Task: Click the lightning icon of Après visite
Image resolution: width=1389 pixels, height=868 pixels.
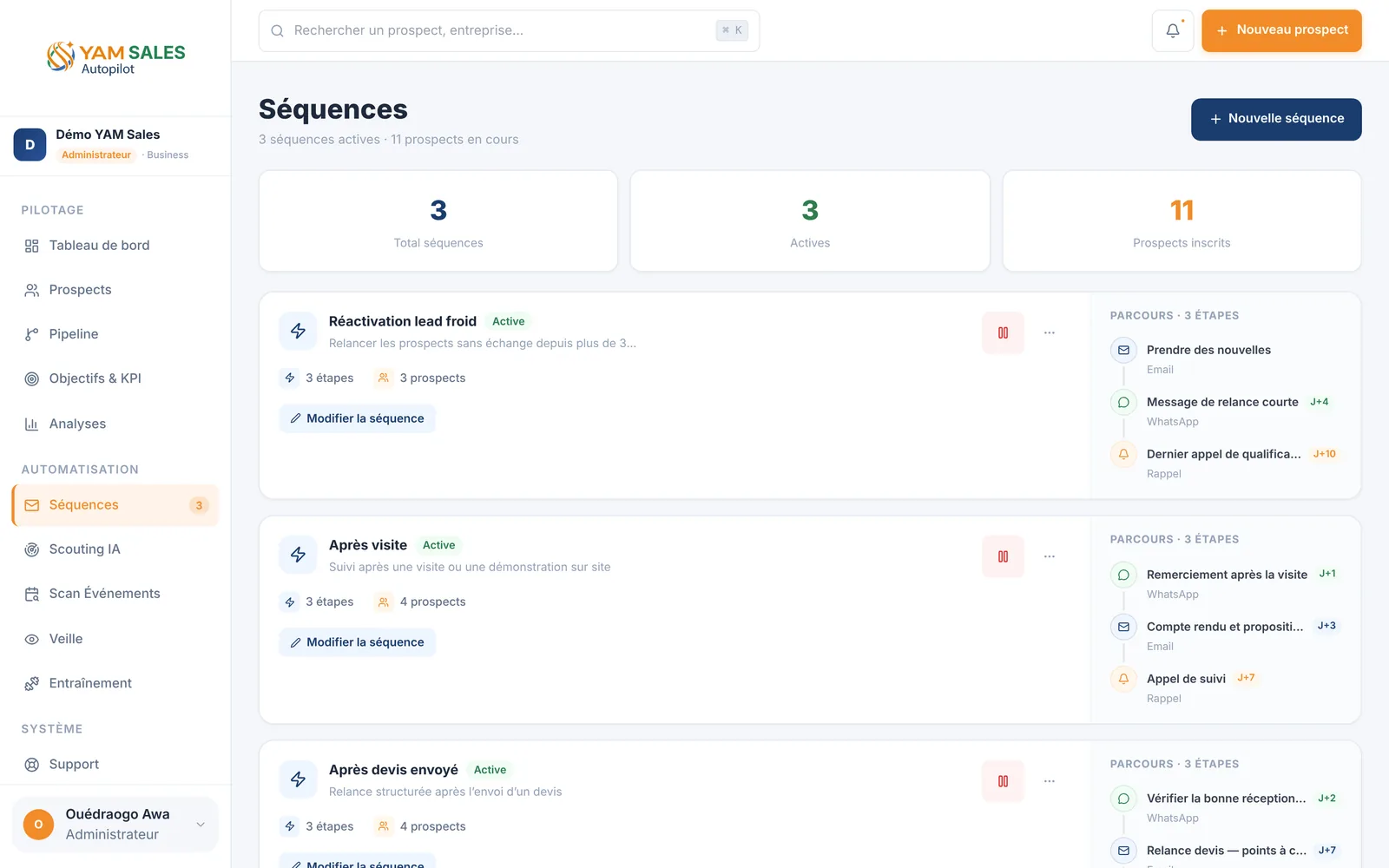Action: 298,555
